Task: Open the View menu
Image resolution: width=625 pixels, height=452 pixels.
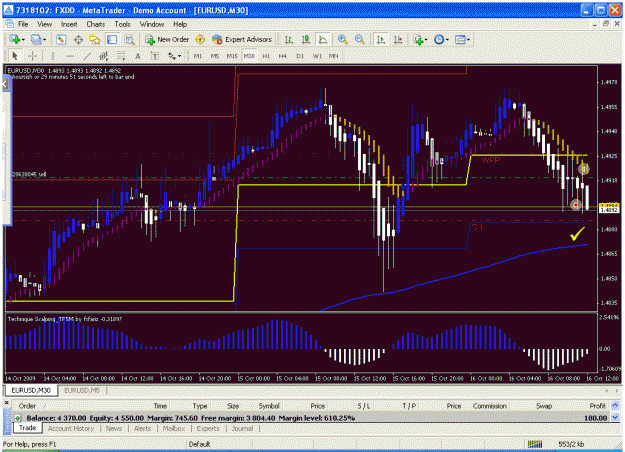Action: [x=44, y=24]
